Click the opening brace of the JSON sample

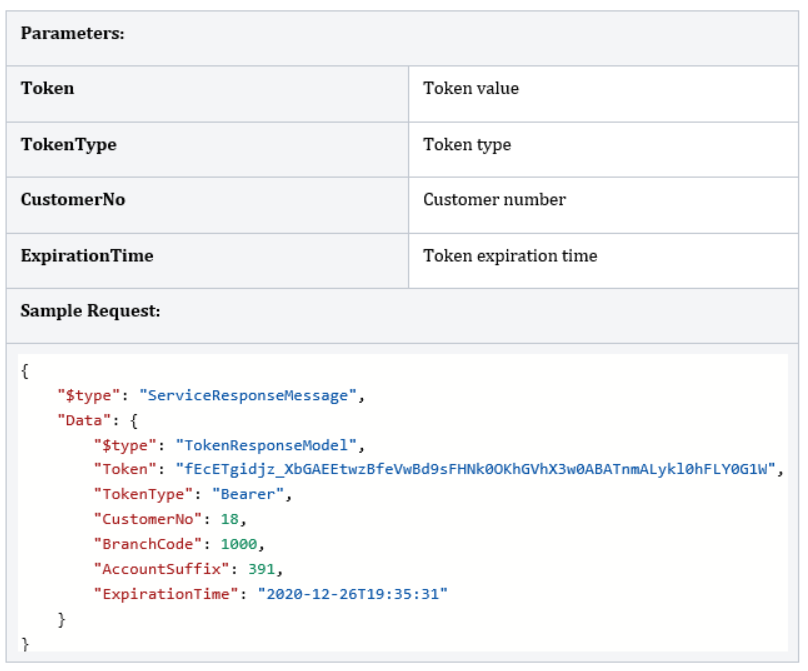(24, 370)
